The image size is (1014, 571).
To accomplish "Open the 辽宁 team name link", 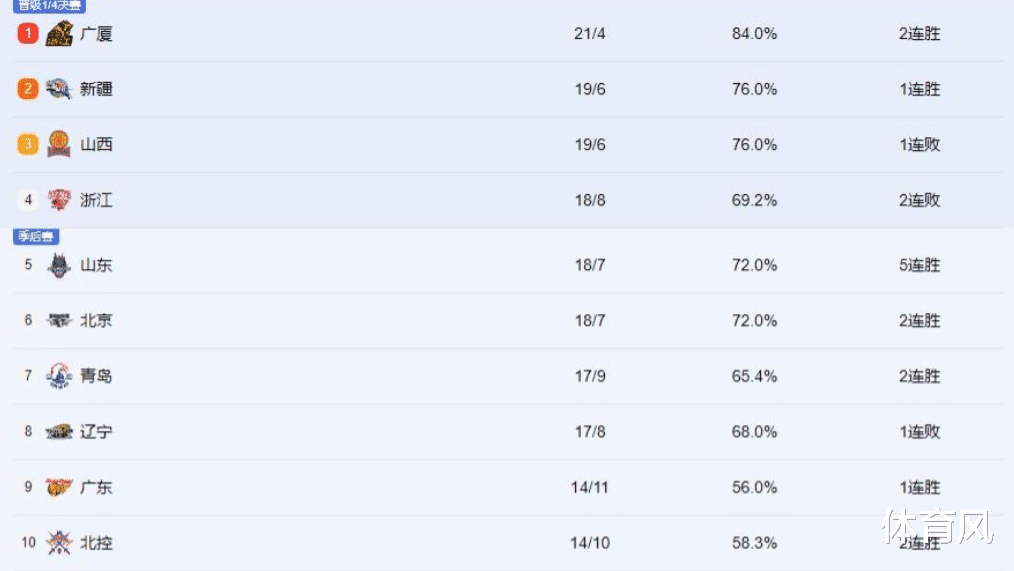I will point(96,431).
